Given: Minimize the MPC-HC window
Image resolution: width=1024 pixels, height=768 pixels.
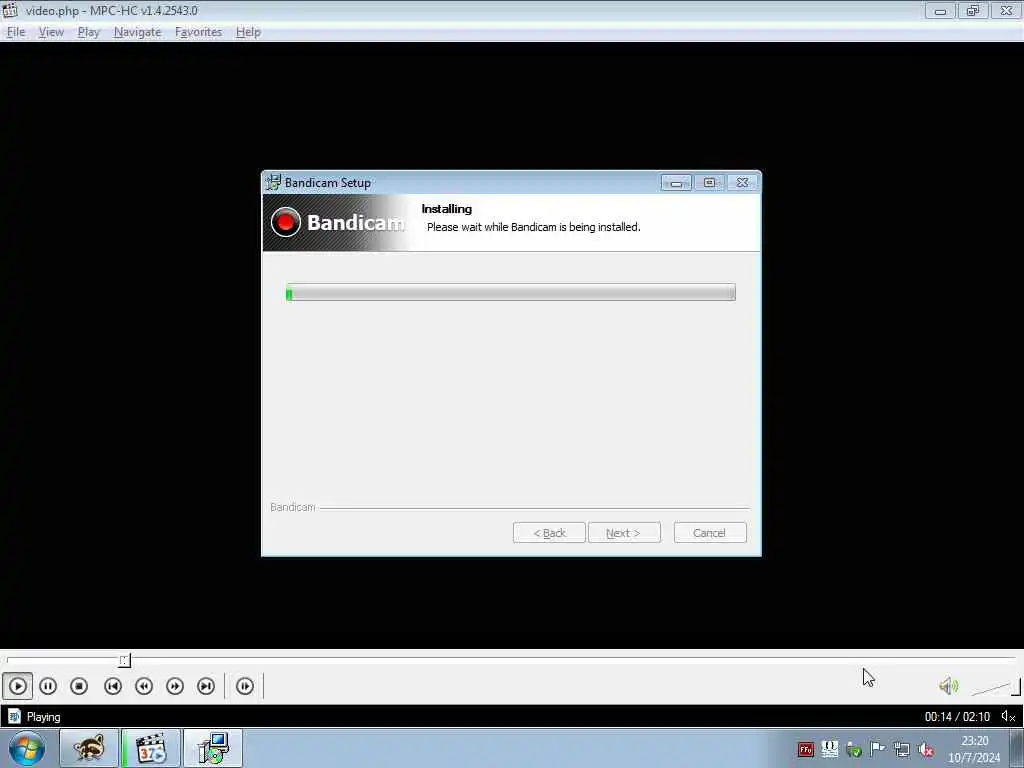Looking at the screenshot, I should pos(940,10).
